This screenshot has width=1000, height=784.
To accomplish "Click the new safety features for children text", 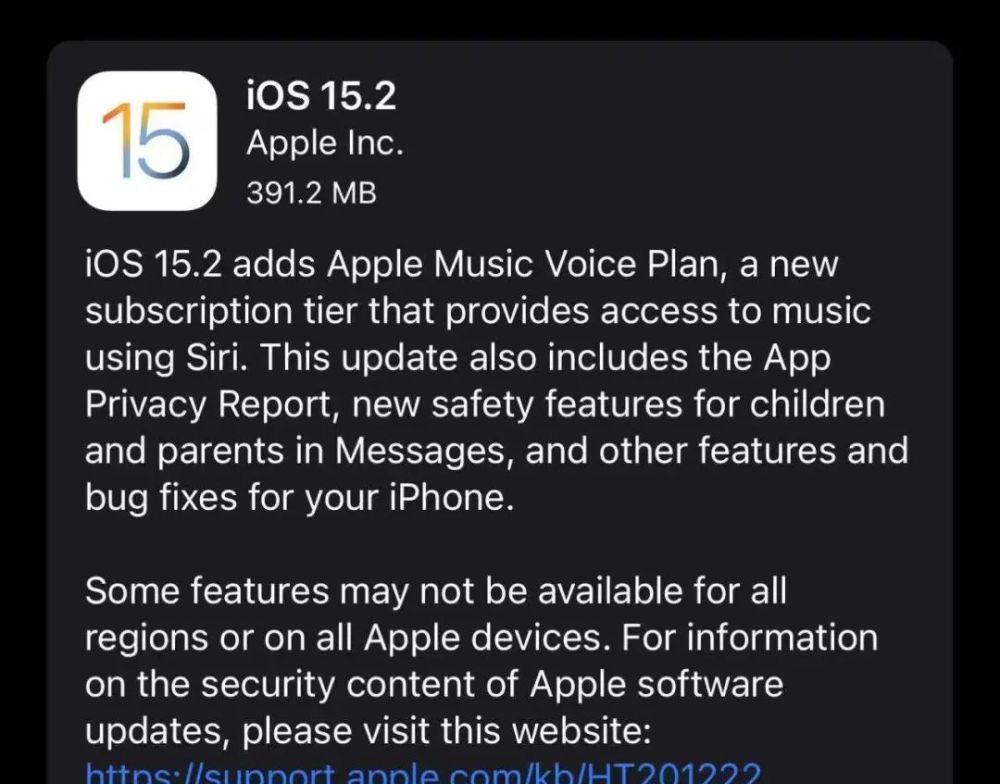I will [x=619, y=404].
